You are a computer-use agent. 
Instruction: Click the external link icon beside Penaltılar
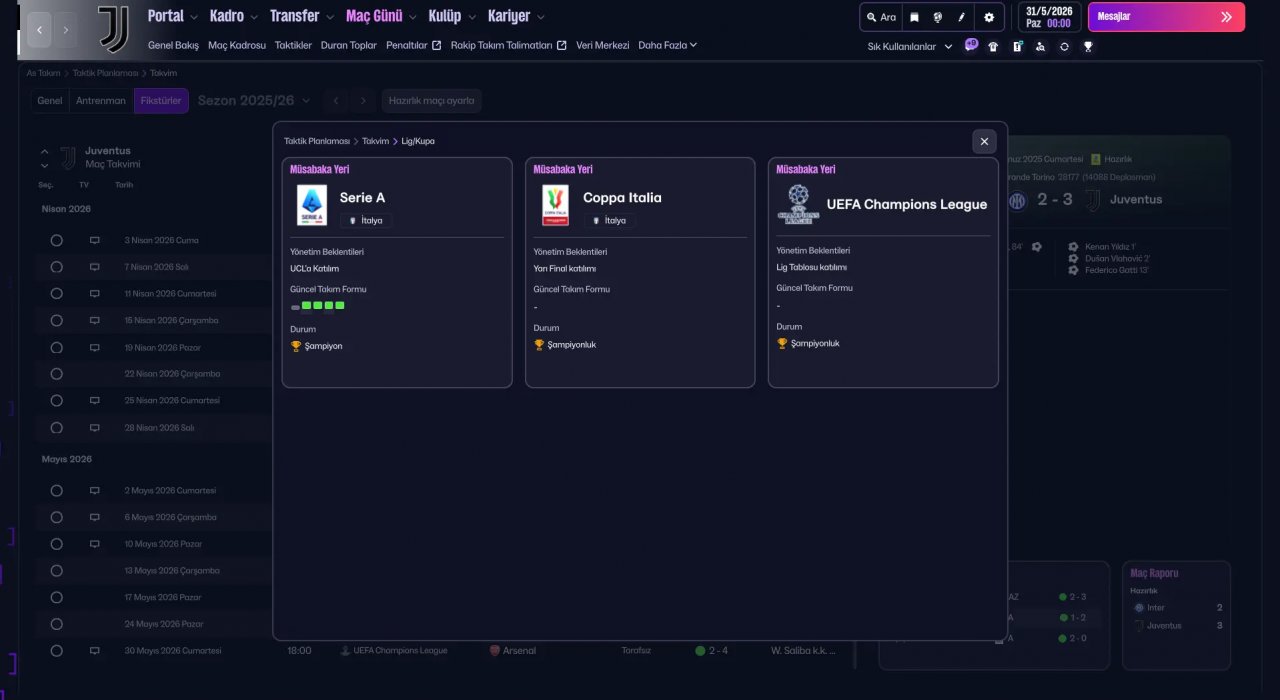coord(436,45)
